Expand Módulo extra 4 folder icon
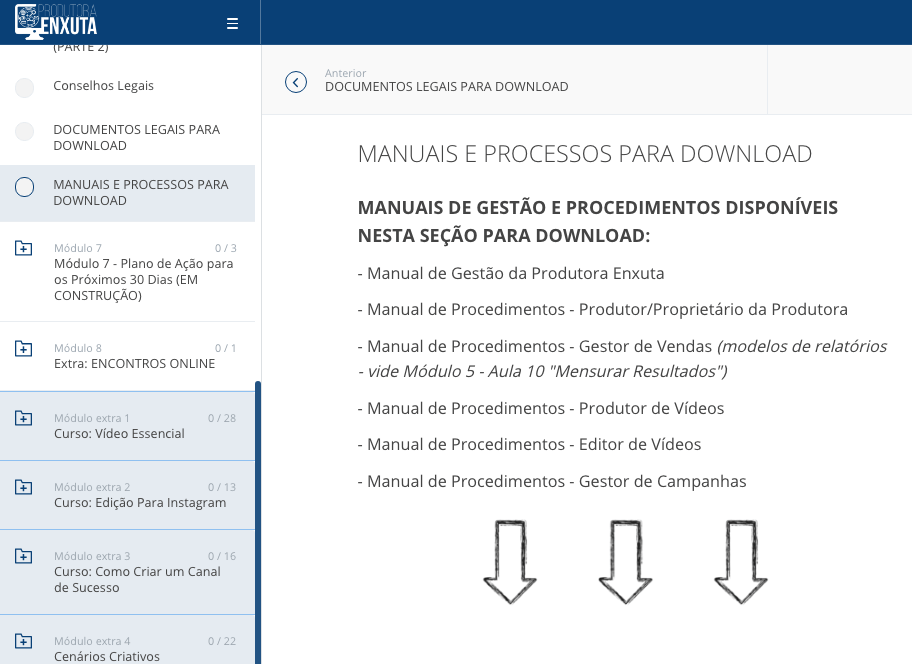The width and height of the screenshot is (912, 664). pos(23,641)
